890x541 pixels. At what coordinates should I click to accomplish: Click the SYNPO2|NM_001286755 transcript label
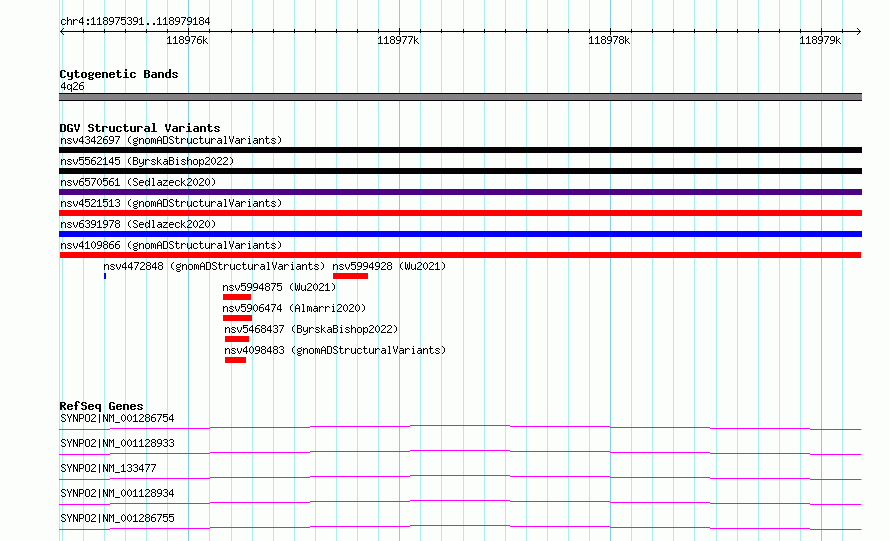click(117, 518)
